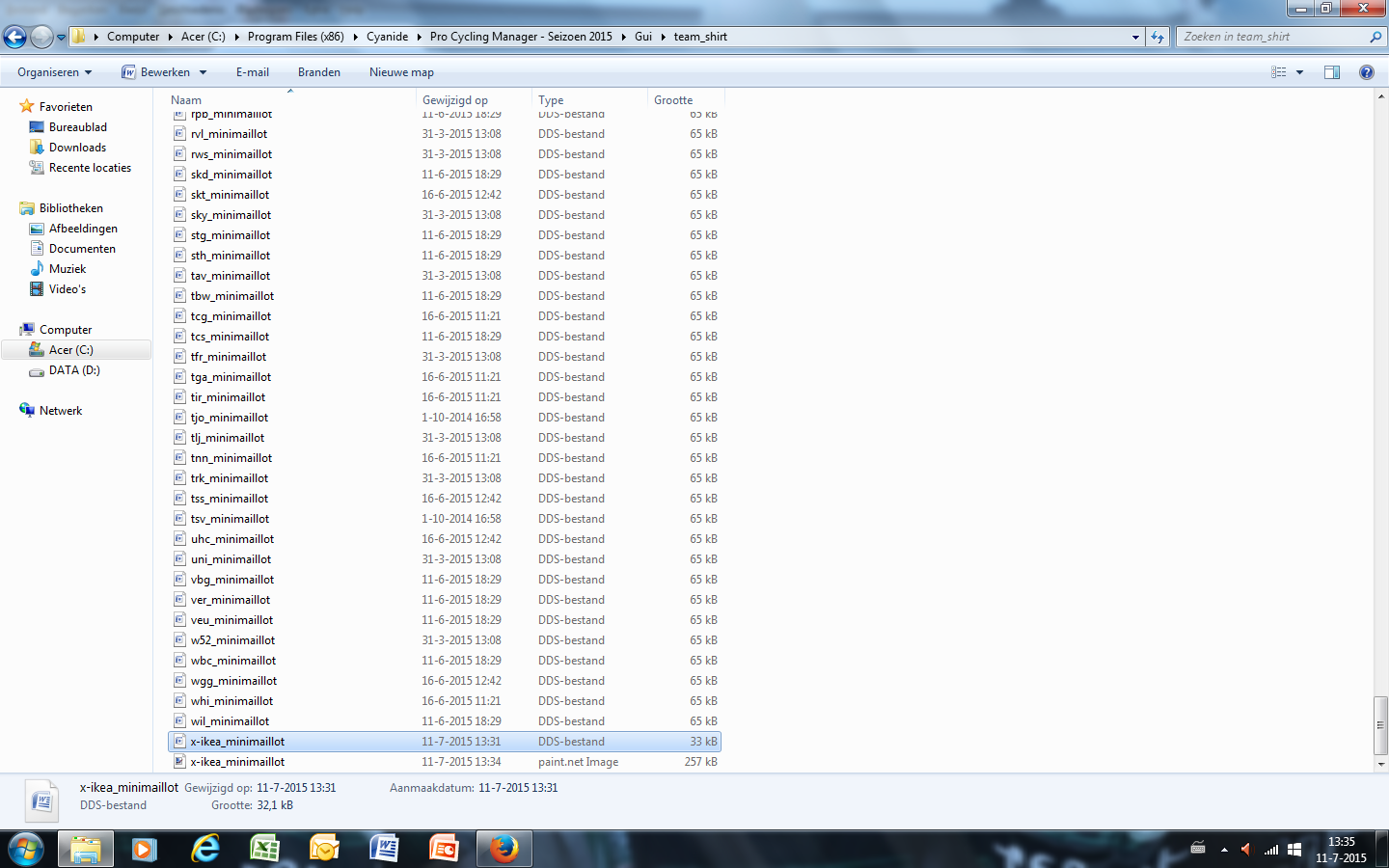This screenshot has width=1389, height=868.
Task: Click the change view icon
Action: pyautogui.click(x=1279, y=72)
